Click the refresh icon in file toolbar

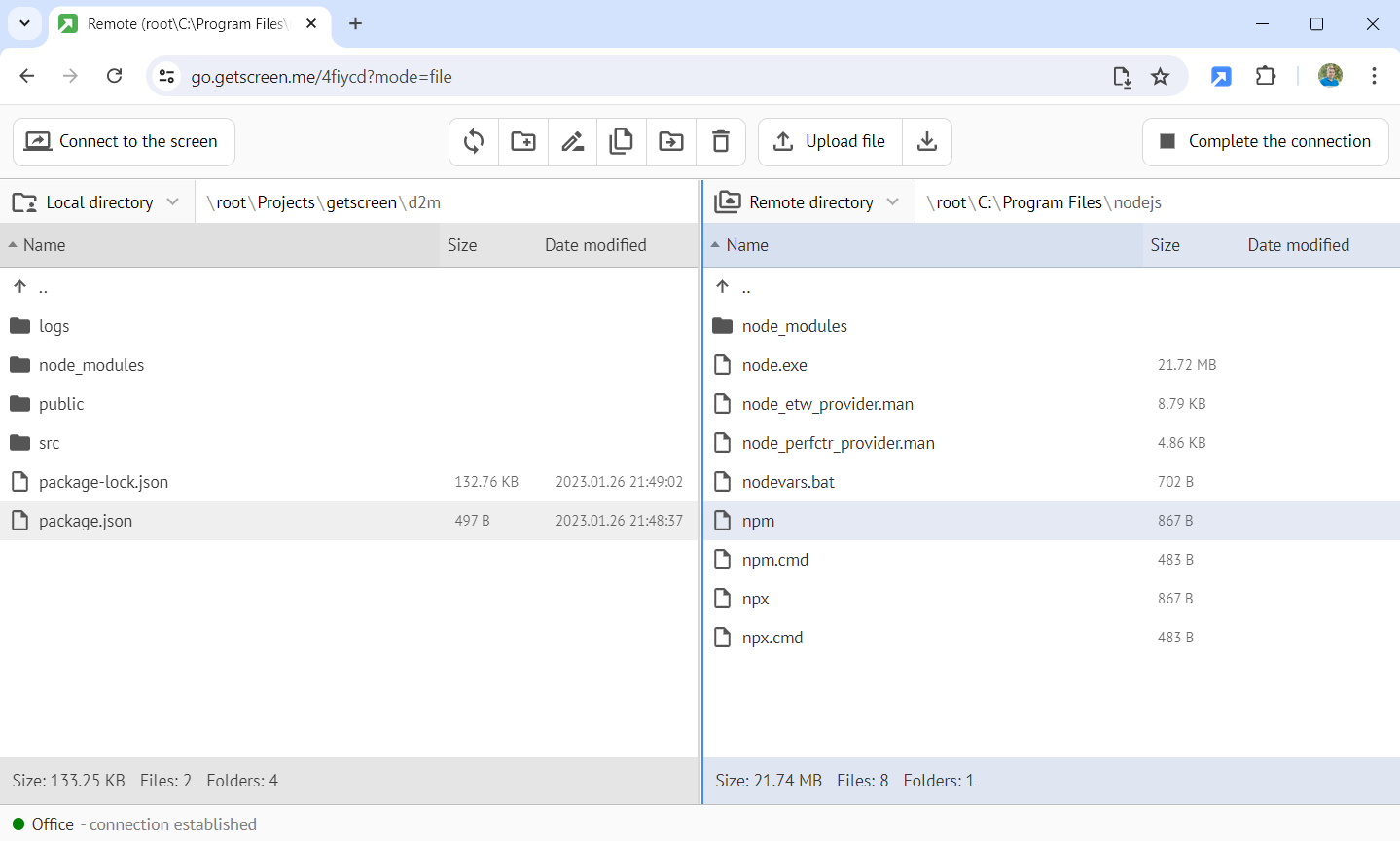tap(474, 142)
